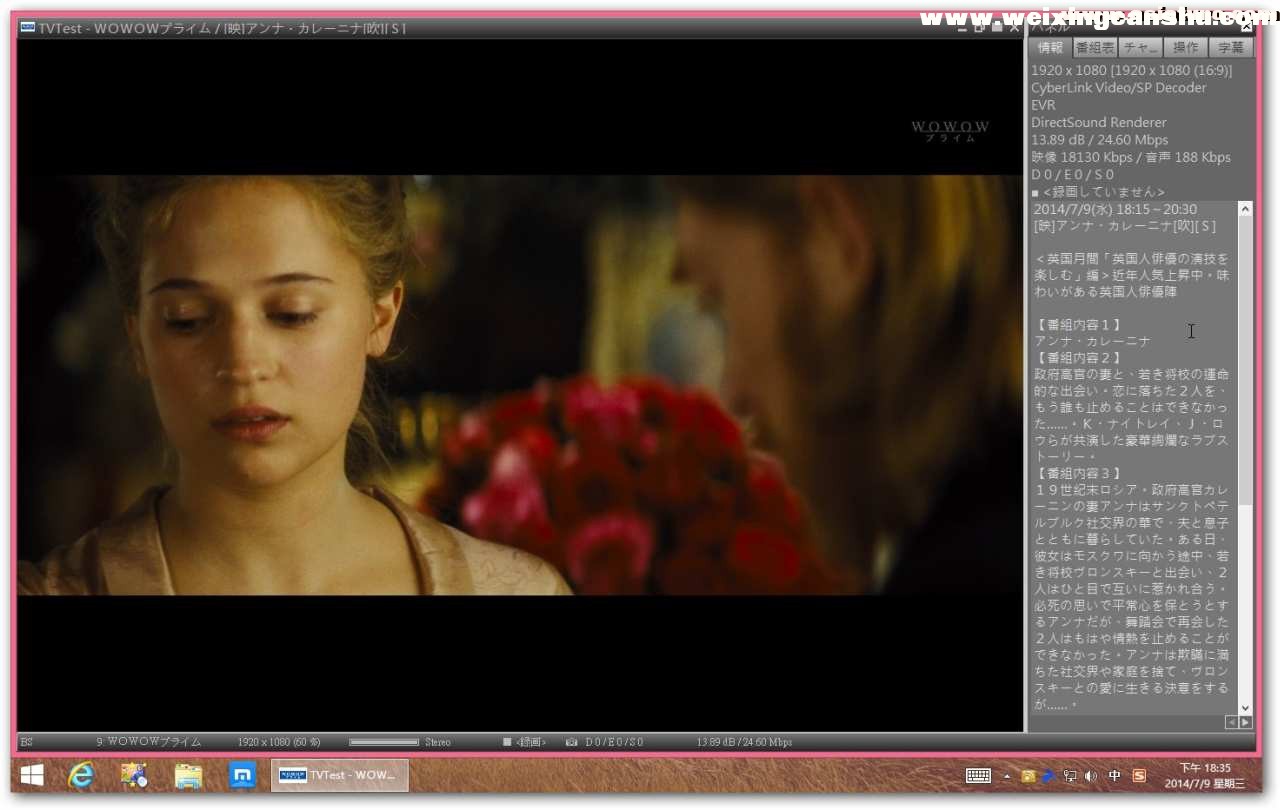Viewport: 1280px width, 810px height.
Task: Click the 2014/7/9(水) 18:15～20:30 program time
Action: click(1115, 209)
